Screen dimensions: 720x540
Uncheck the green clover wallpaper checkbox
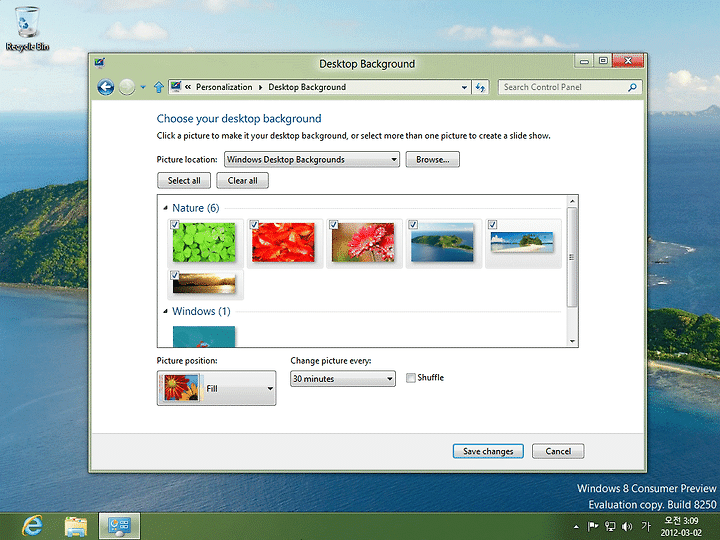[174, 224]
